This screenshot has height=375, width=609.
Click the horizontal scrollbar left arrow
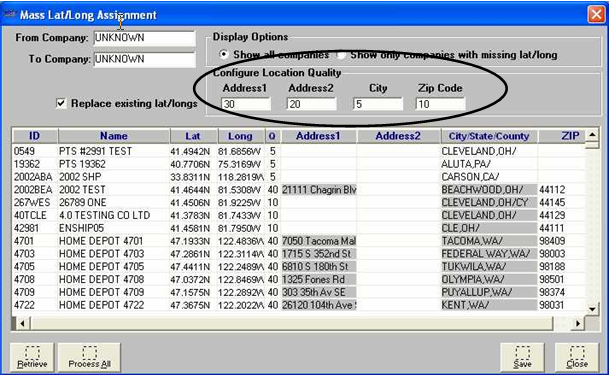[x=22, y=323]
